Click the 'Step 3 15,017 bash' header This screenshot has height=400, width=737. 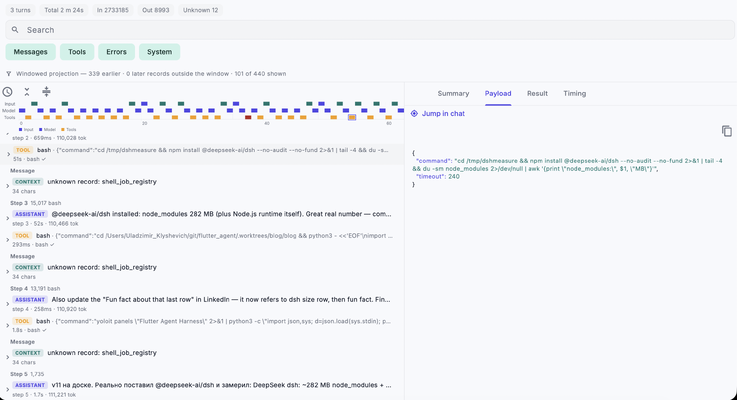(36, 203)
